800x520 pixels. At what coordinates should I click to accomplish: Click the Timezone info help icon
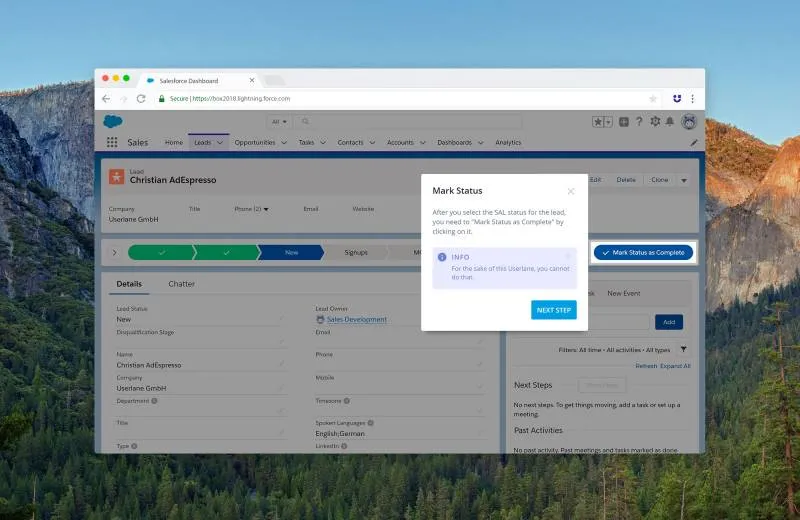point(346,401)
